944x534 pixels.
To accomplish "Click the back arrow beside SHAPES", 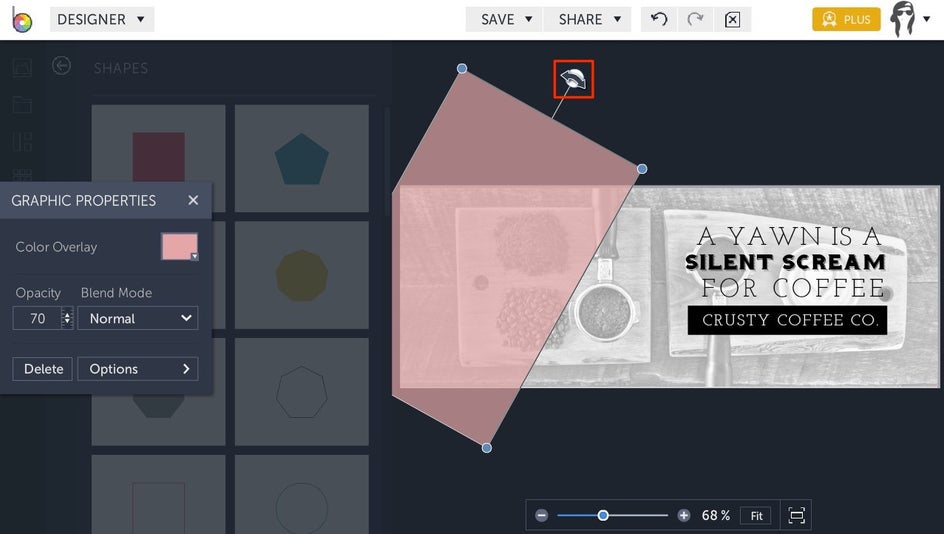I will [61, 66].
